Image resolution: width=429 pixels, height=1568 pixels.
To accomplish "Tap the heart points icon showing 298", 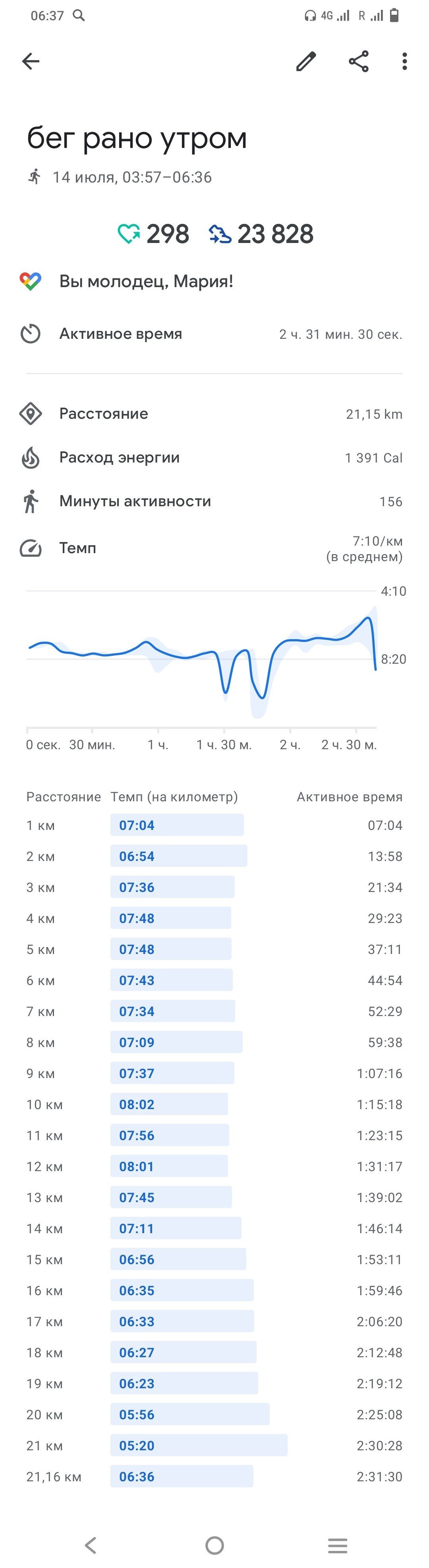I will pos(129,234).
